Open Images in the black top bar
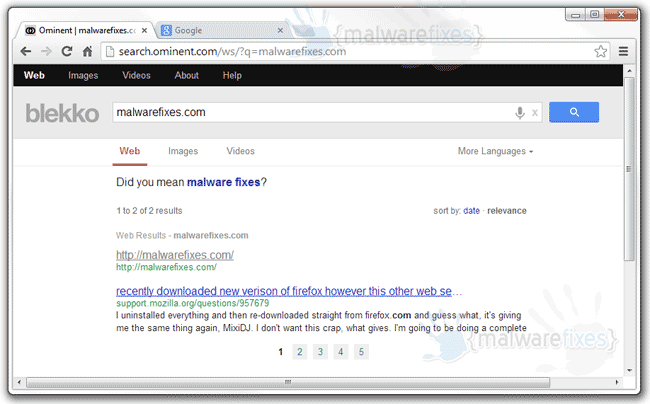The image size is (650, 404). 83,75
